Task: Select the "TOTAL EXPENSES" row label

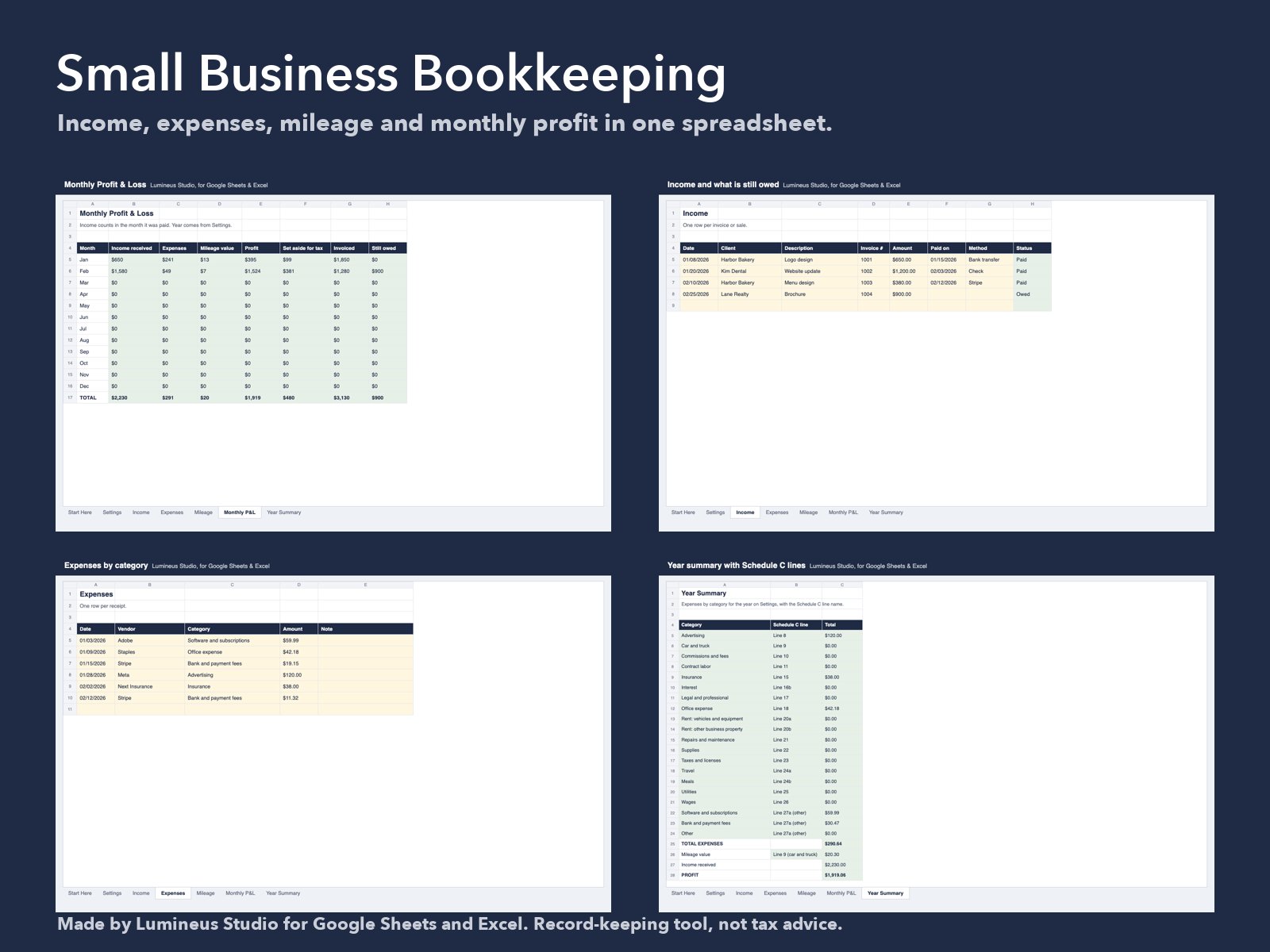Action: click(725, 844)
